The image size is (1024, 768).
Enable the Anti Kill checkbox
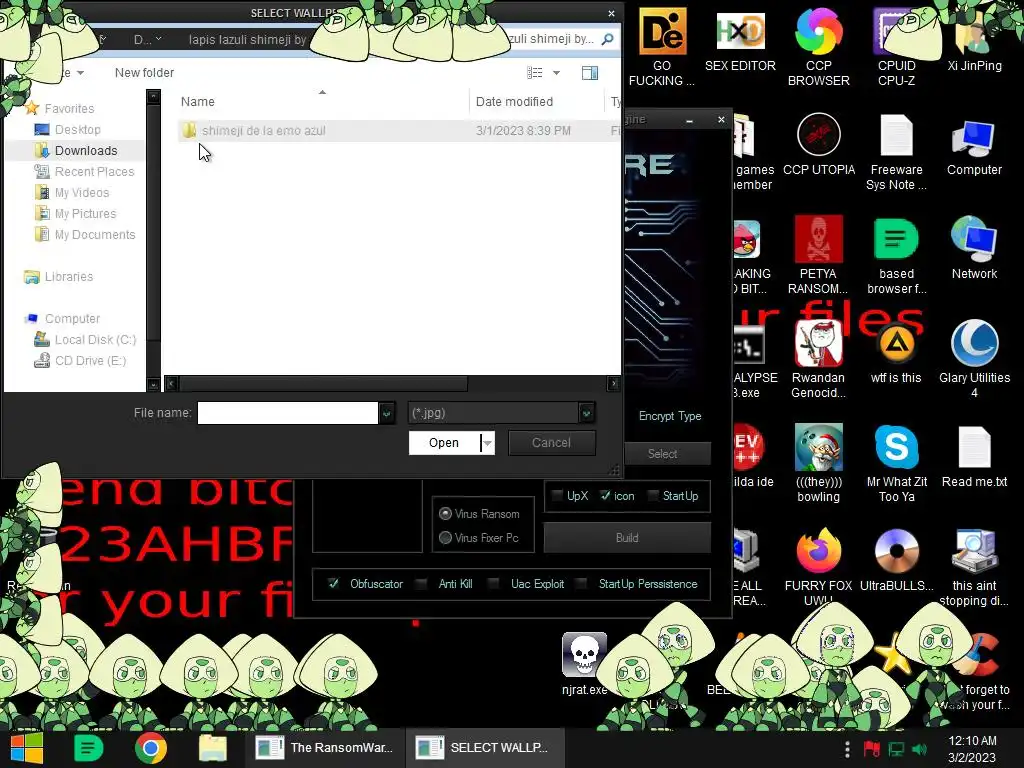422,584
